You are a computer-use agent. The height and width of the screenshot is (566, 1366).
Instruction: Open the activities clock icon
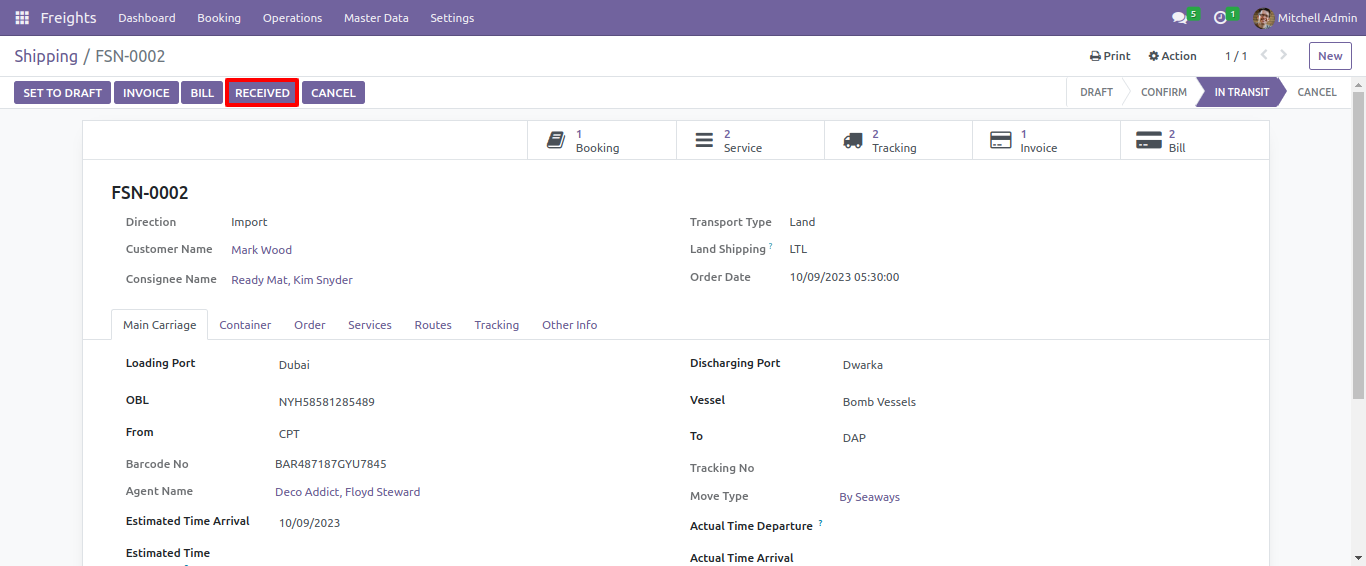click(x=1220, y=18)
